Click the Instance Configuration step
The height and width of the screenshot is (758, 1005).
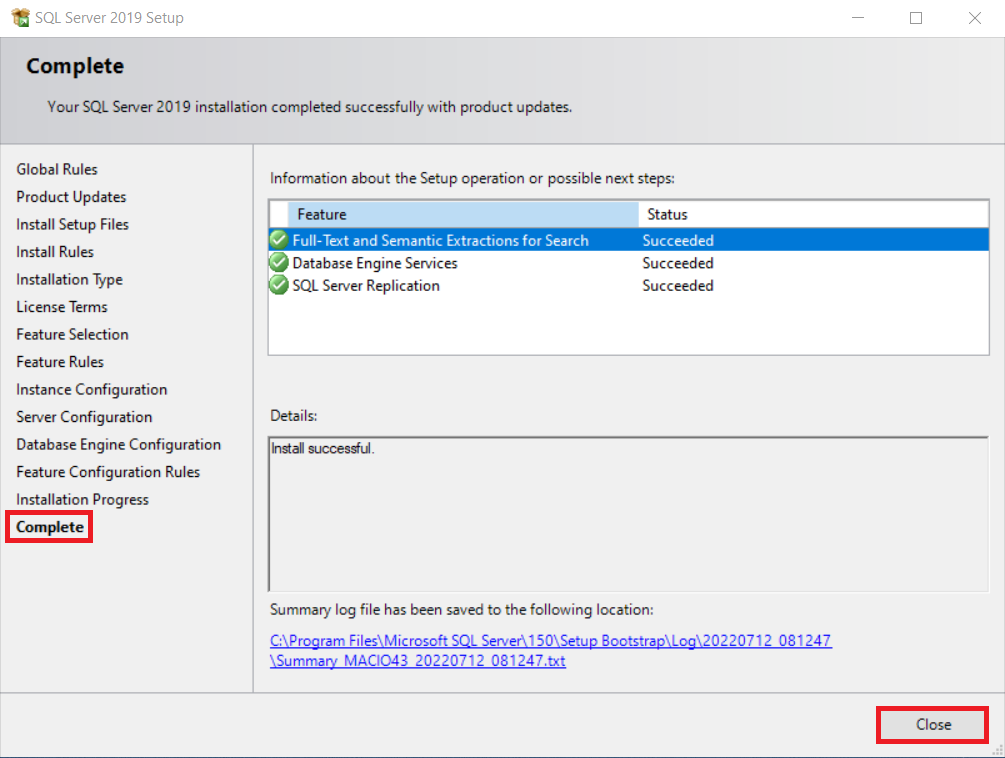[92, 390]
